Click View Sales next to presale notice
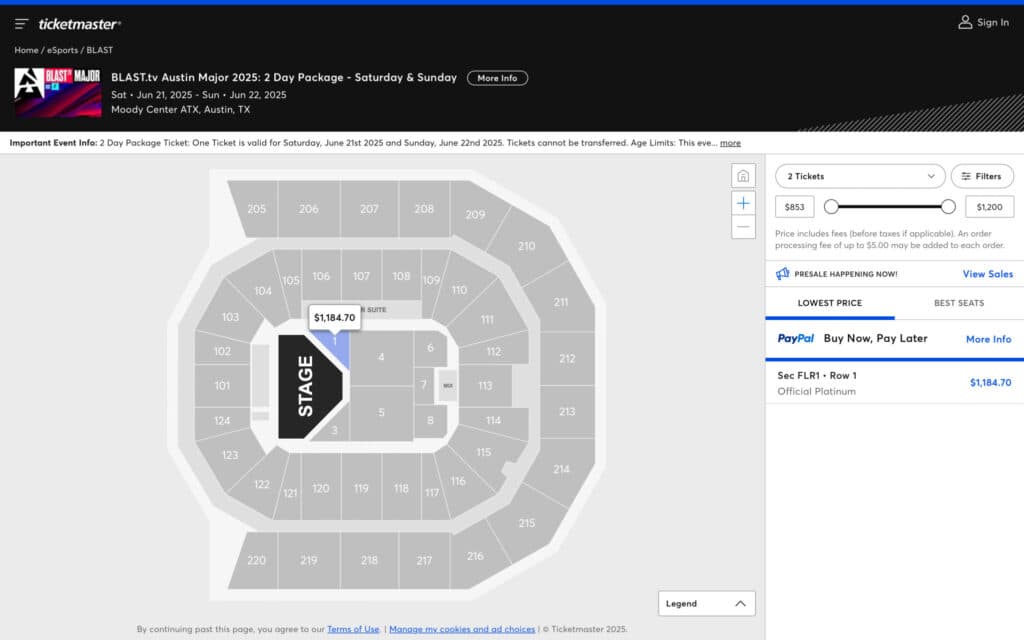Image resolution: width=1024 pixels, height=640 pixels. tap(988, 273)
